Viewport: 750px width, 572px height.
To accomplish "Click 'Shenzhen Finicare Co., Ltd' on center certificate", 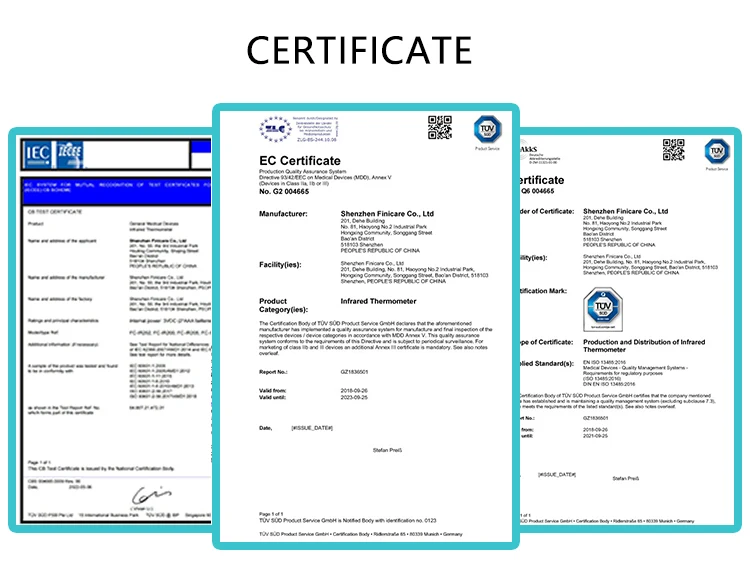I will pos(387,214).
